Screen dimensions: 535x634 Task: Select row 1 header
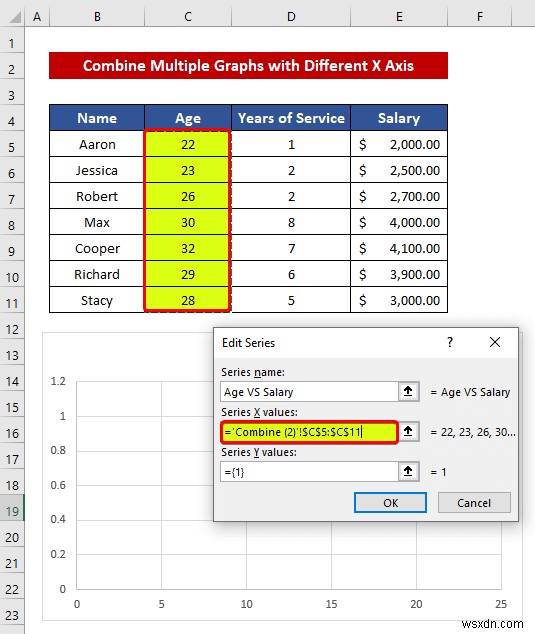pyautogui.click(x=12, y=43)
